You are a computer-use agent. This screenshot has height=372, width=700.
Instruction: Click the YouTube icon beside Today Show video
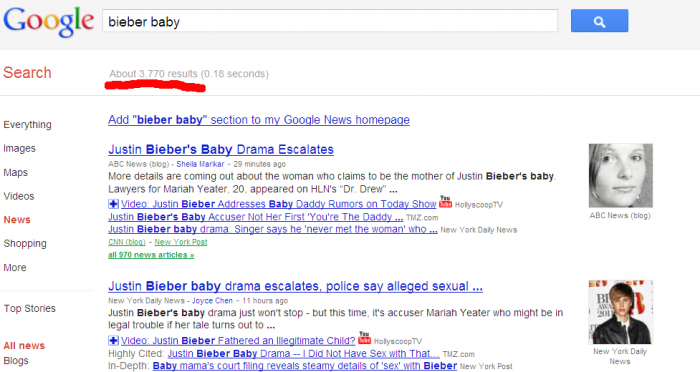(x=446, y=202)
